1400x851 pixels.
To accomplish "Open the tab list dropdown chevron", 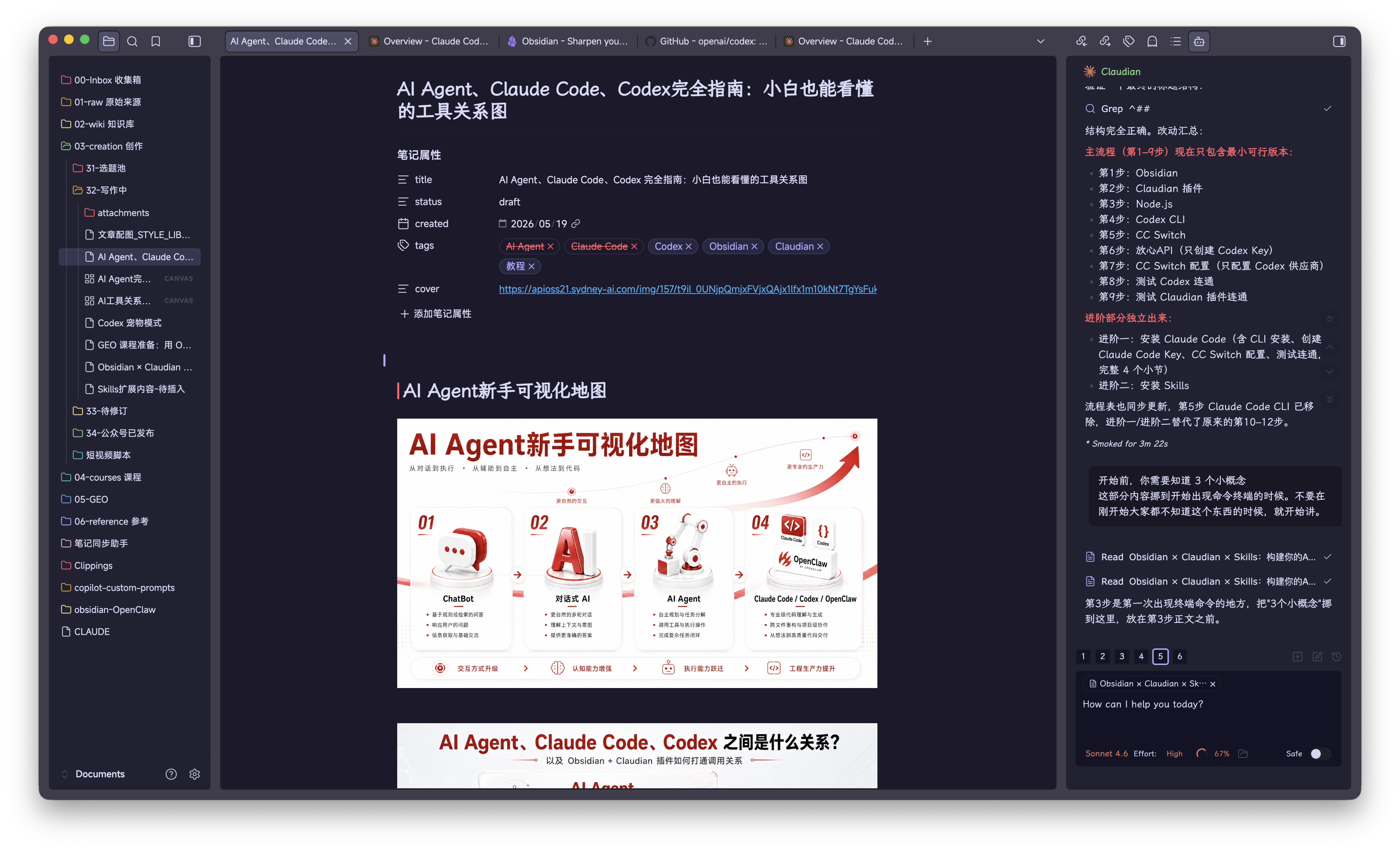I will coord(1040,41).
